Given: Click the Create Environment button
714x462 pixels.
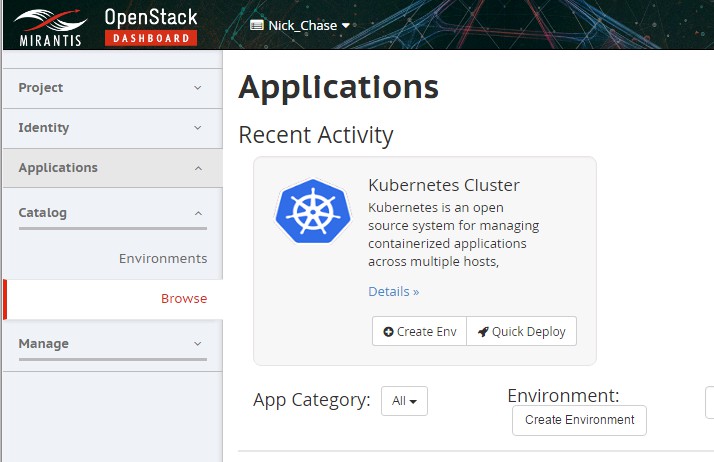Looking at the screenshot, I should [579, 420].
